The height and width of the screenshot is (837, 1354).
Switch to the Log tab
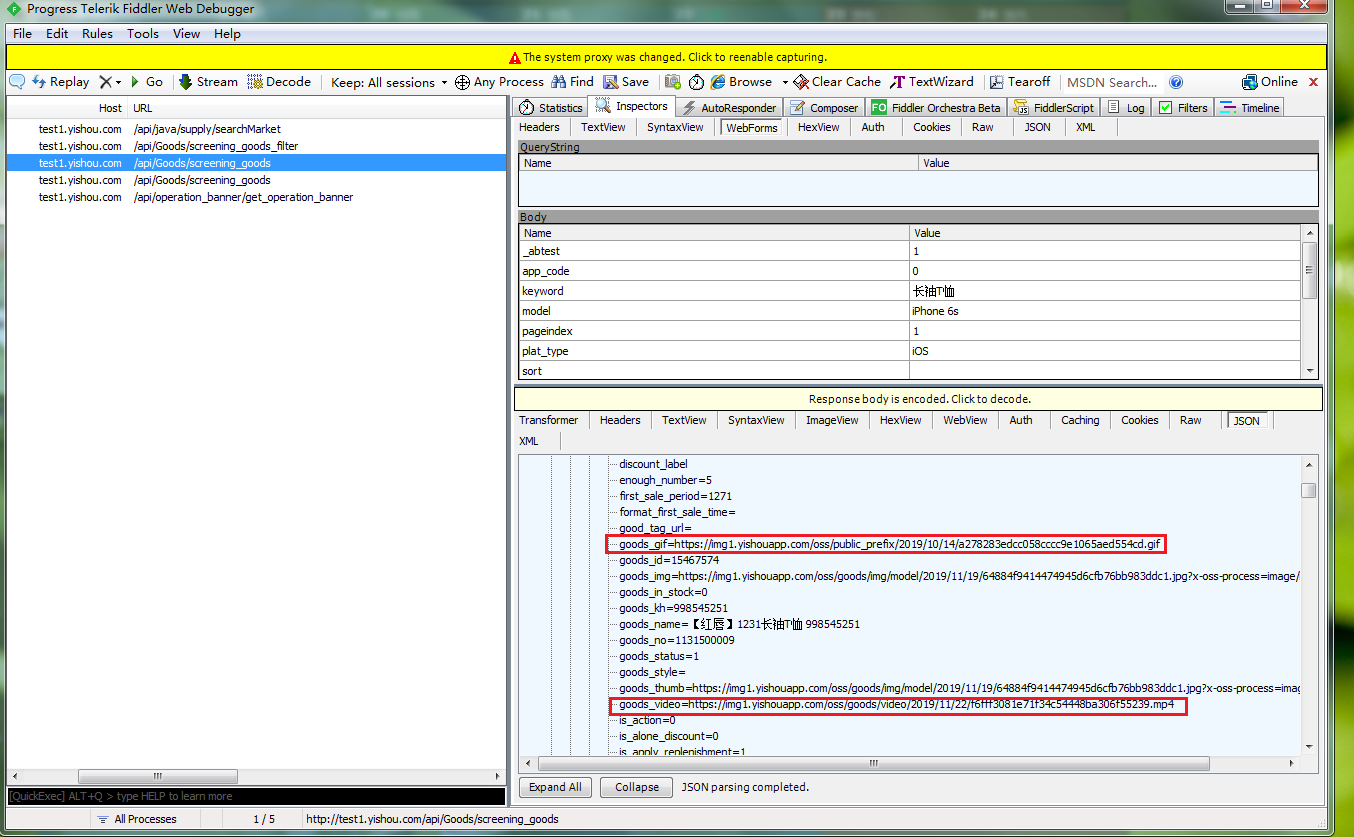tap(1126, 107)
